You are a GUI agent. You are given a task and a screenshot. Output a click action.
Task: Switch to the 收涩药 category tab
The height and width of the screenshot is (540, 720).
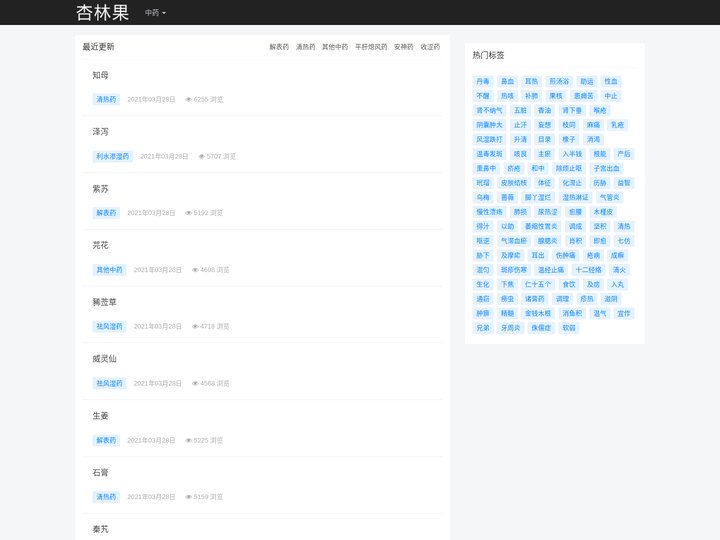pyautogui.click(x=430, y=47)
